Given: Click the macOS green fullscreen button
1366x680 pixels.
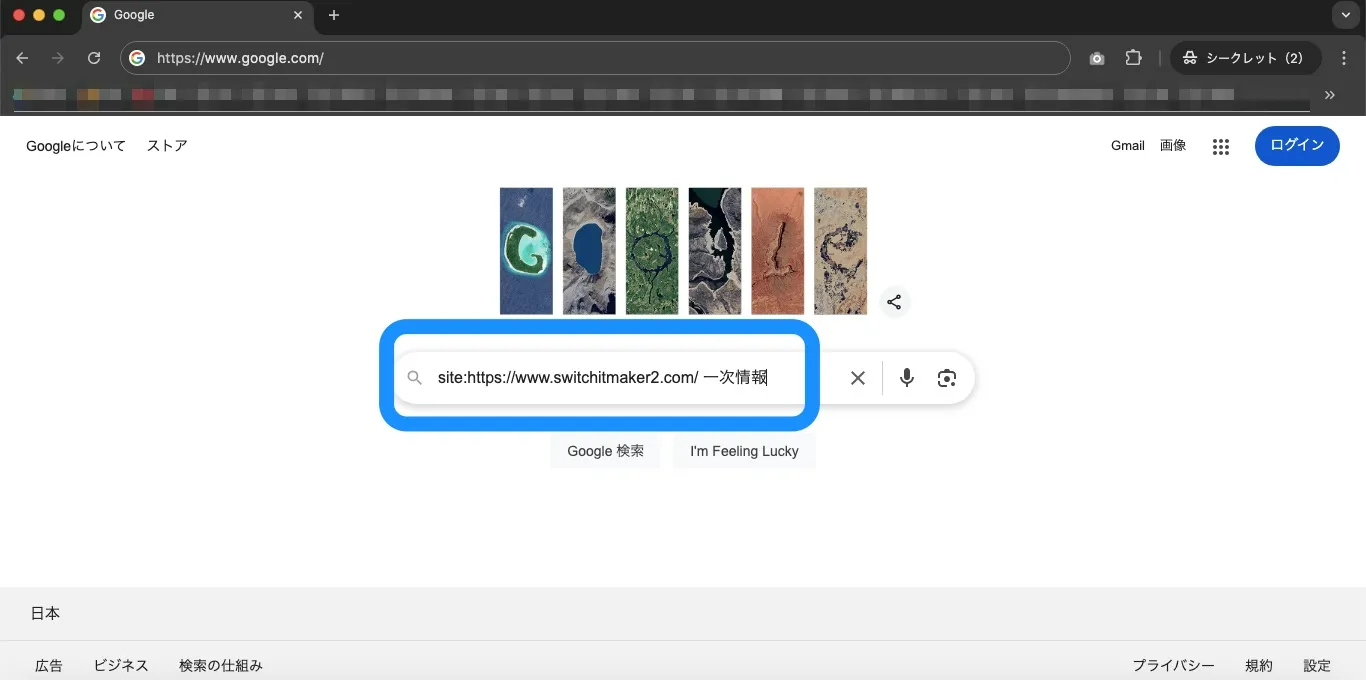Looking at the screenshot, I should pos(59,15).
